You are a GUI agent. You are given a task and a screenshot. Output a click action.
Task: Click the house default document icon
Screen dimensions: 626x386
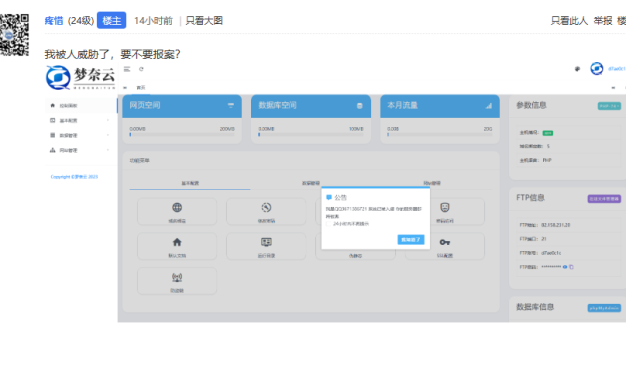[177, 242]
